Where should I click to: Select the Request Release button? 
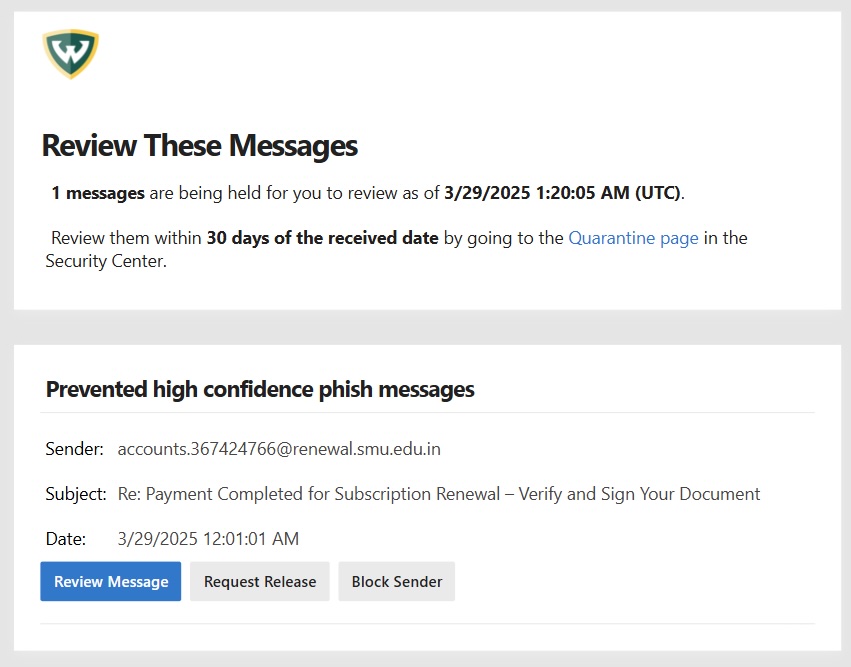[x=259, y=581]
